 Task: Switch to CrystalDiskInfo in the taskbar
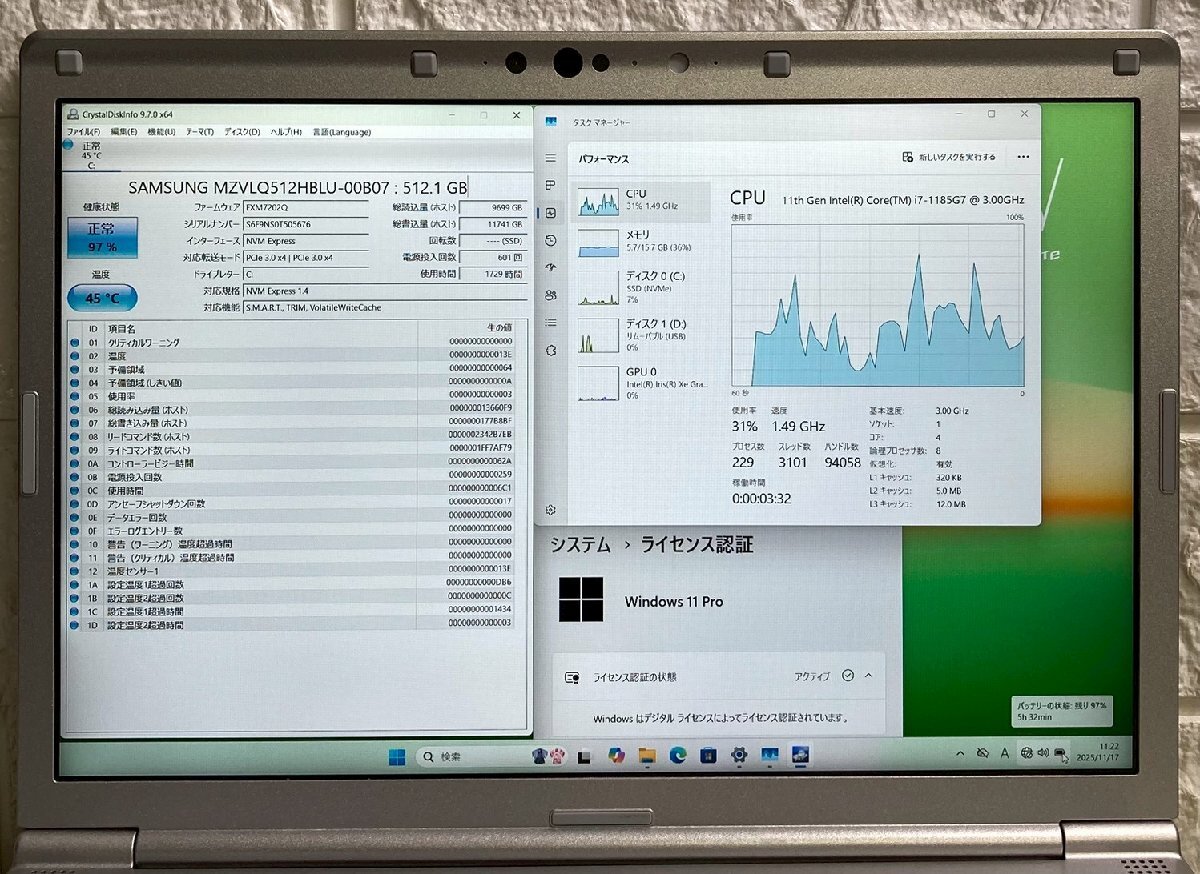801,756
